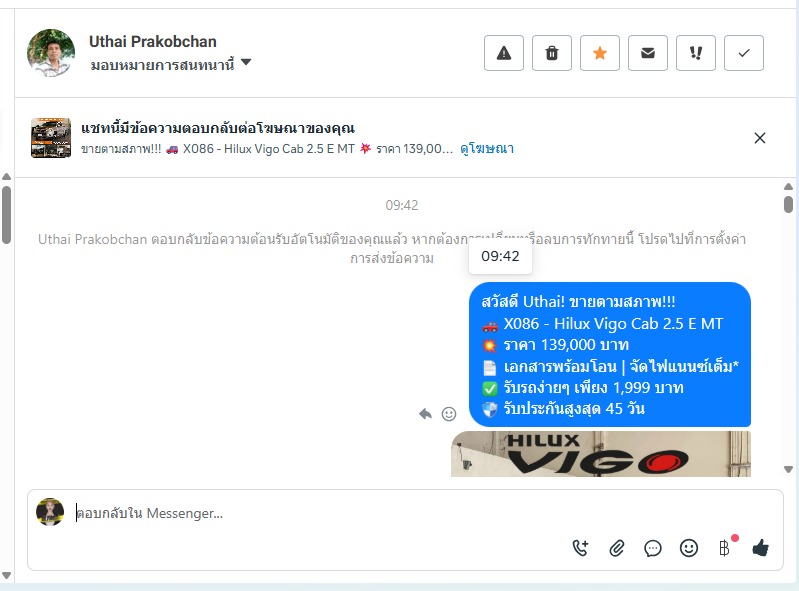Dismiss the ad reply banner
This screenshot has height=591, width=799.
(760, 138)
